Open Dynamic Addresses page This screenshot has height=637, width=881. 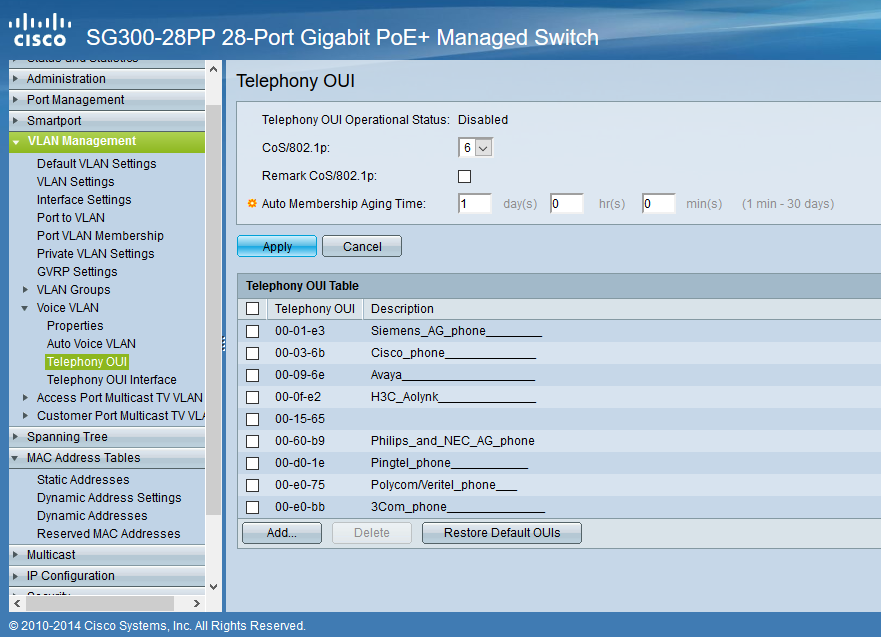pos(92,516)
